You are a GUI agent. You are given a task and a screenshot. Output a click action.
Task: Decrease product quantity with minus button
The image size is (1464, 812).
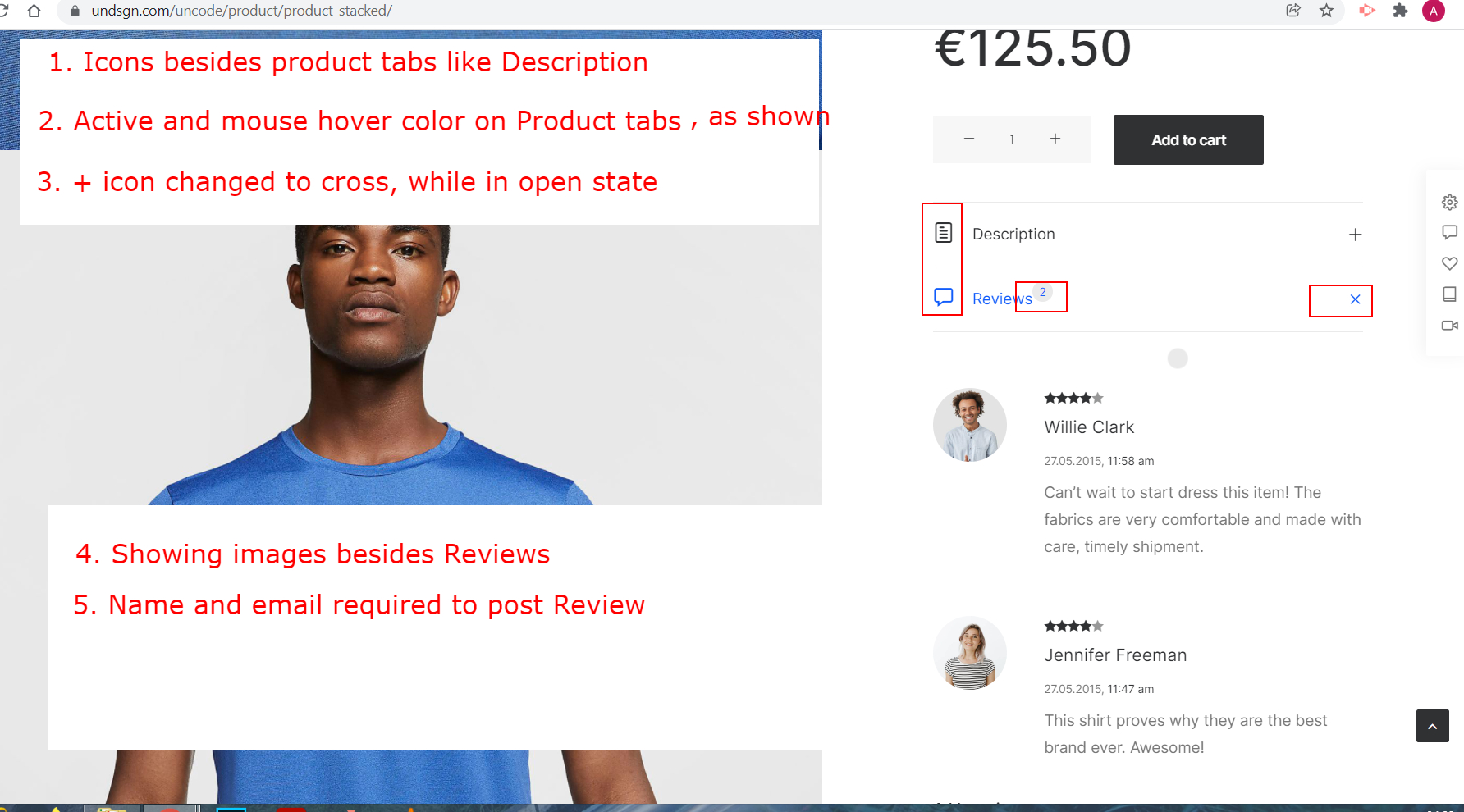coord(969,139)
